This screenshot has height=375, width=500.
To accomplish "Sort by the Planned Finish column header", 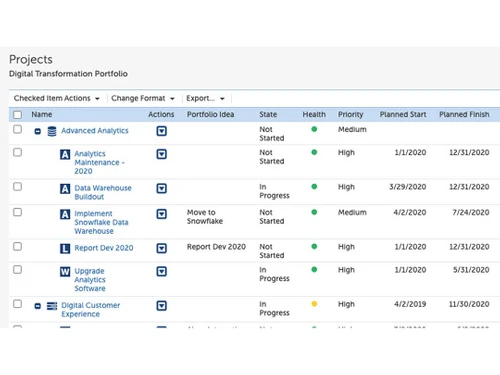I will coord(464,114).
